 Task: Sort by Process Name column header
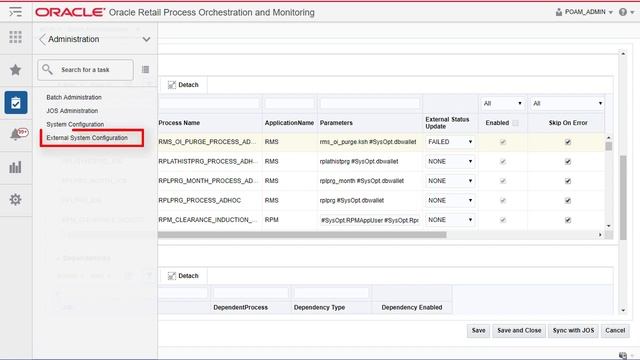pyautogui.click(x=179, y=123)
